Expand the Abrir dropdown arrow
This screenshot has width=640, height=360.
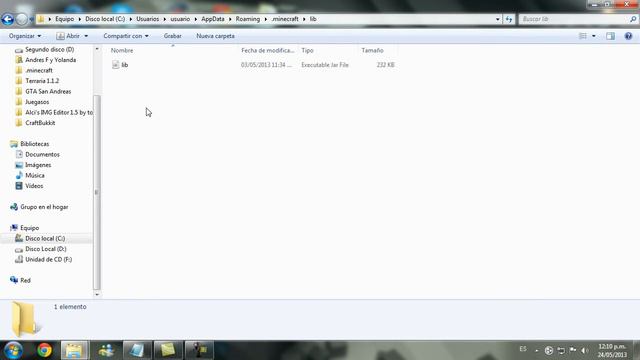pos(86,36)
